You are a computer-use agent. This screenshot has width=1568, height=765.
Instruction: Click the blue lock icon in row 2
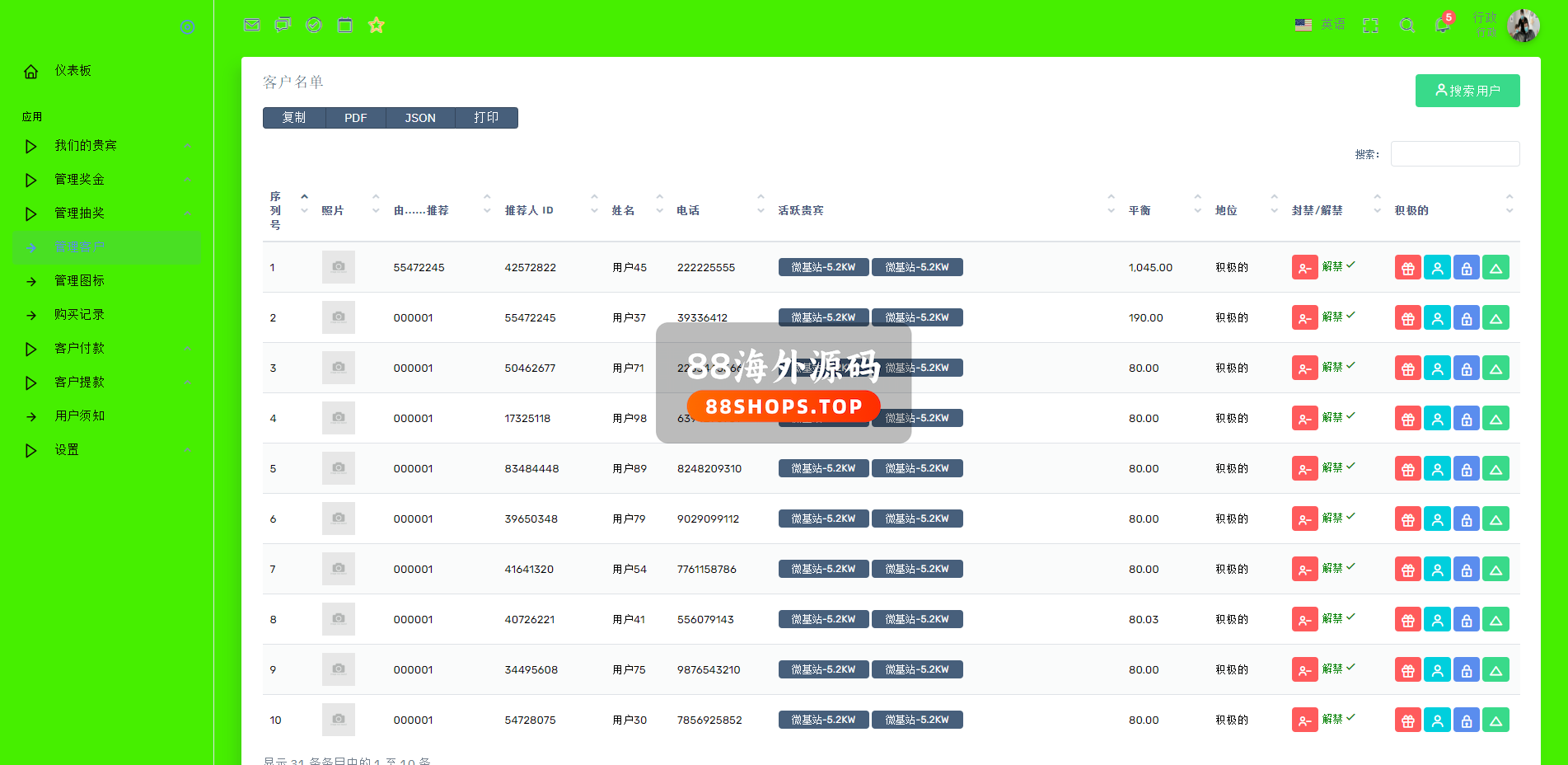(x=1466, y=318)
